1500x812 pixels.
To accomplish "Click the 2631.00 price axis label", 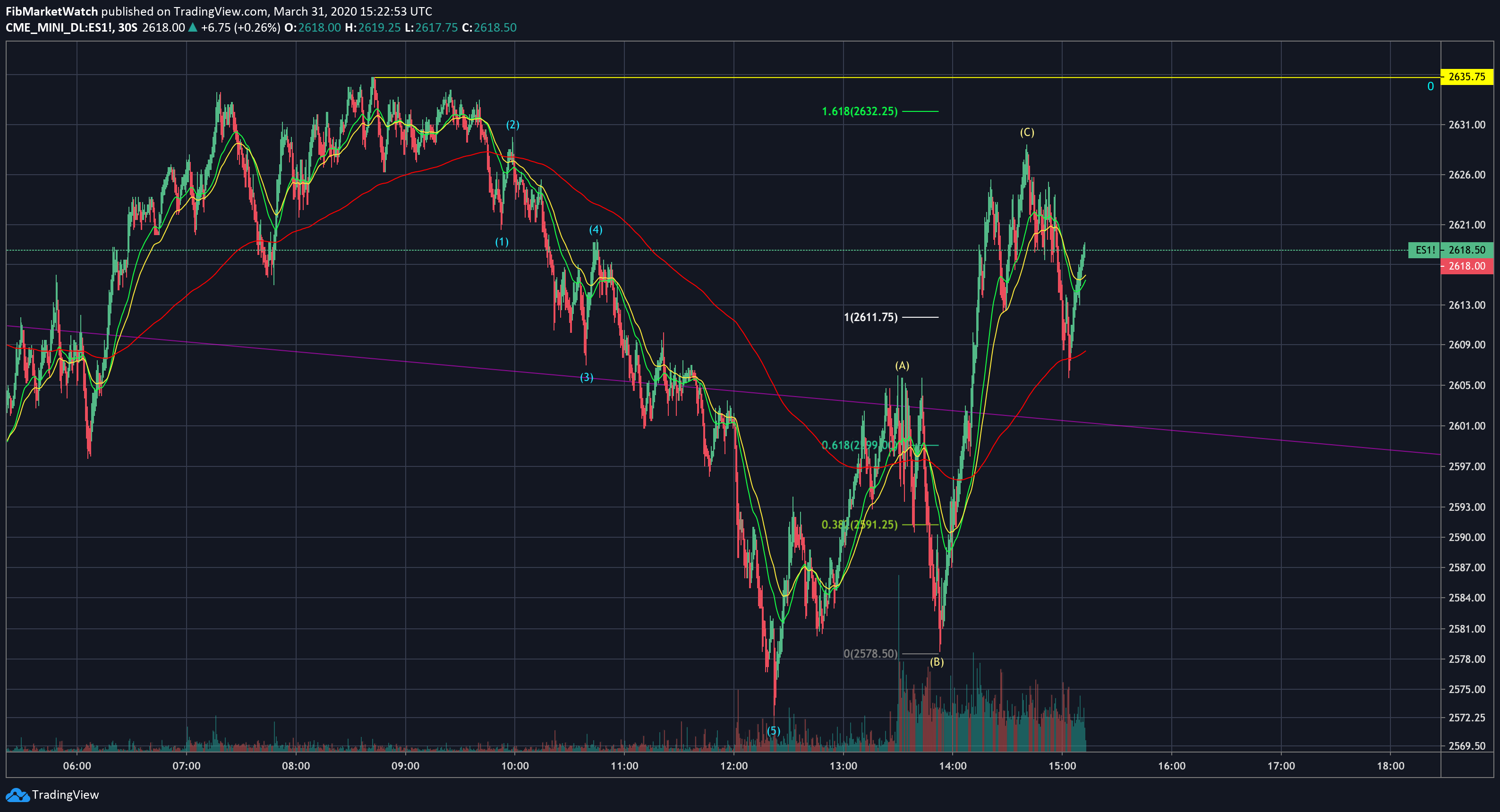I will (x=1467, y=125).
